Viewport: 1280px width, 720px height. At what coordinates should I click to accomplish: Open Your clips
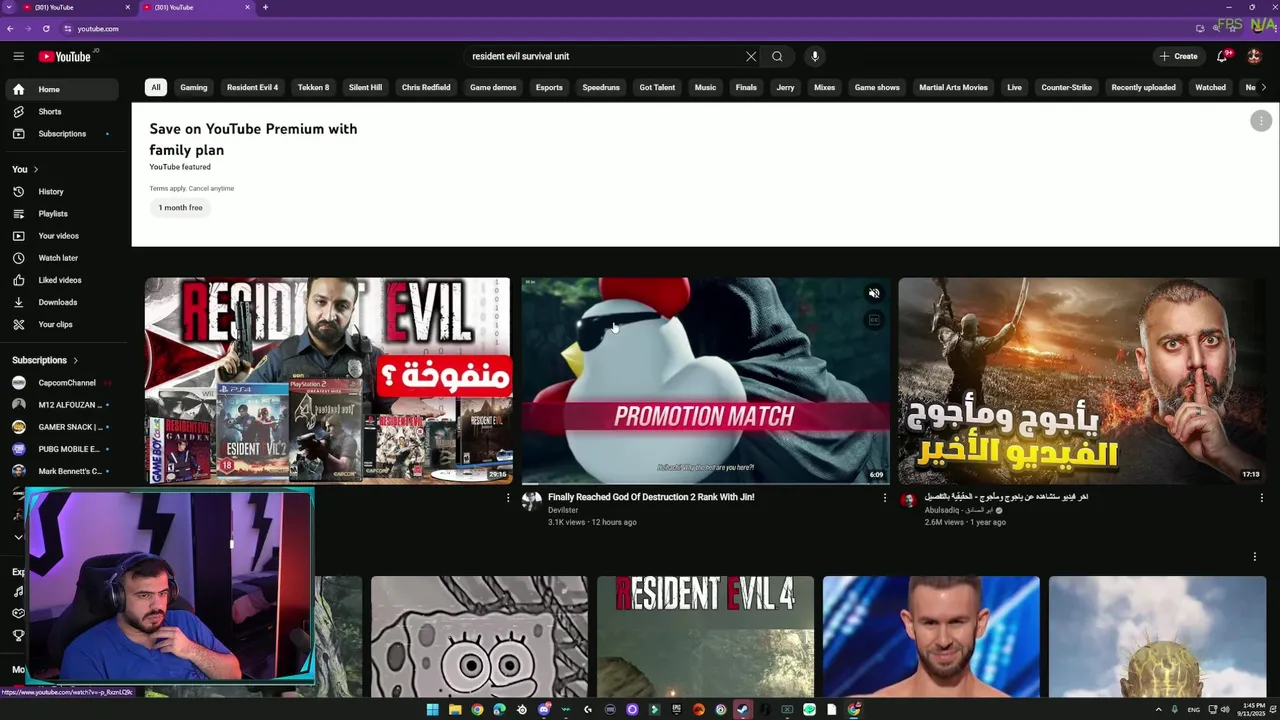click(64, 324)
